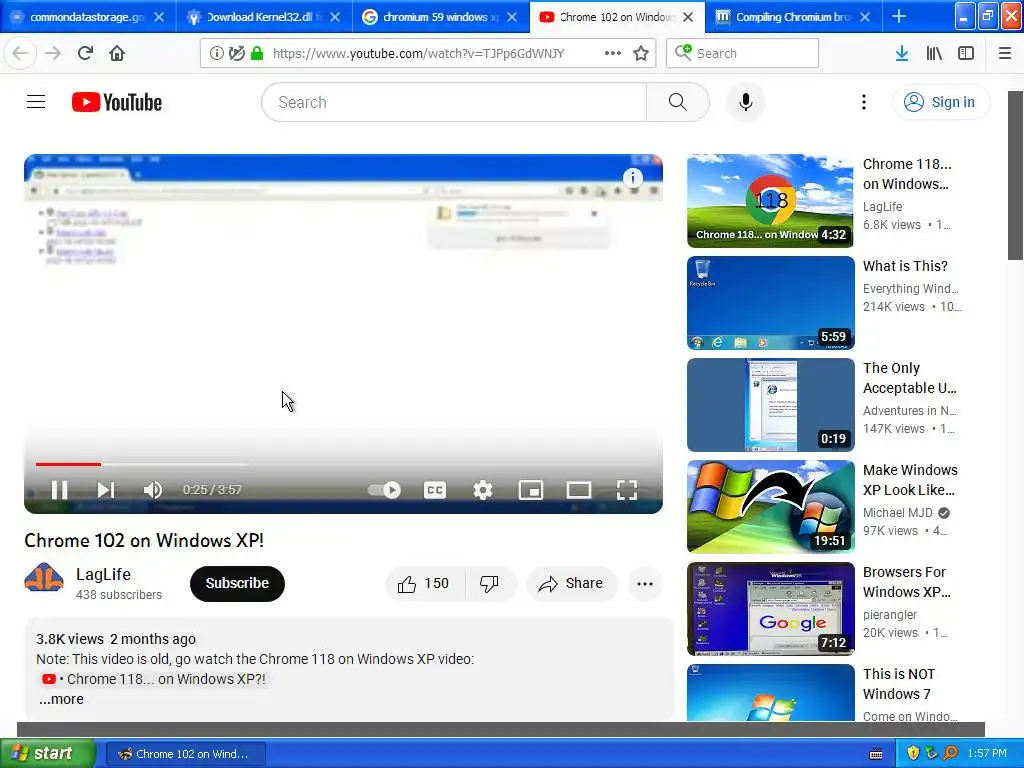Open the browser hamburger menu
Viewport: 1024px width, 768px height.
(1005, 53)
